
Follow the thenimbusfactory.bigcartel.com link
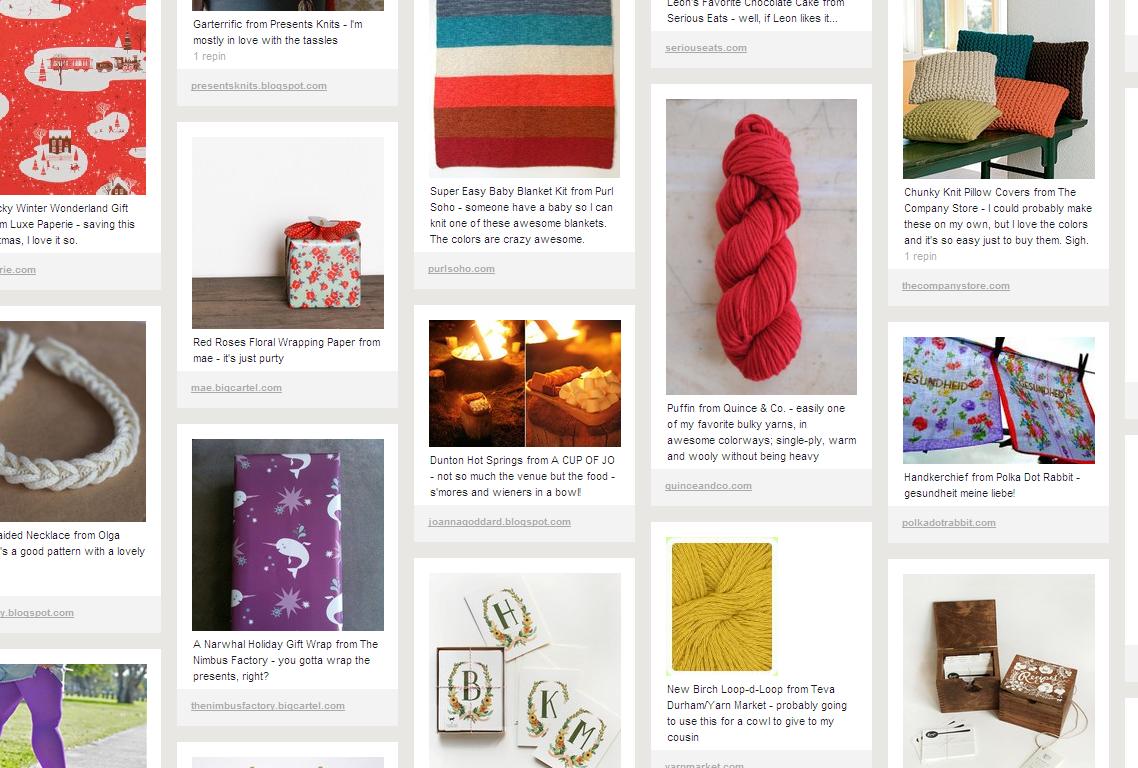click(267, 706)
